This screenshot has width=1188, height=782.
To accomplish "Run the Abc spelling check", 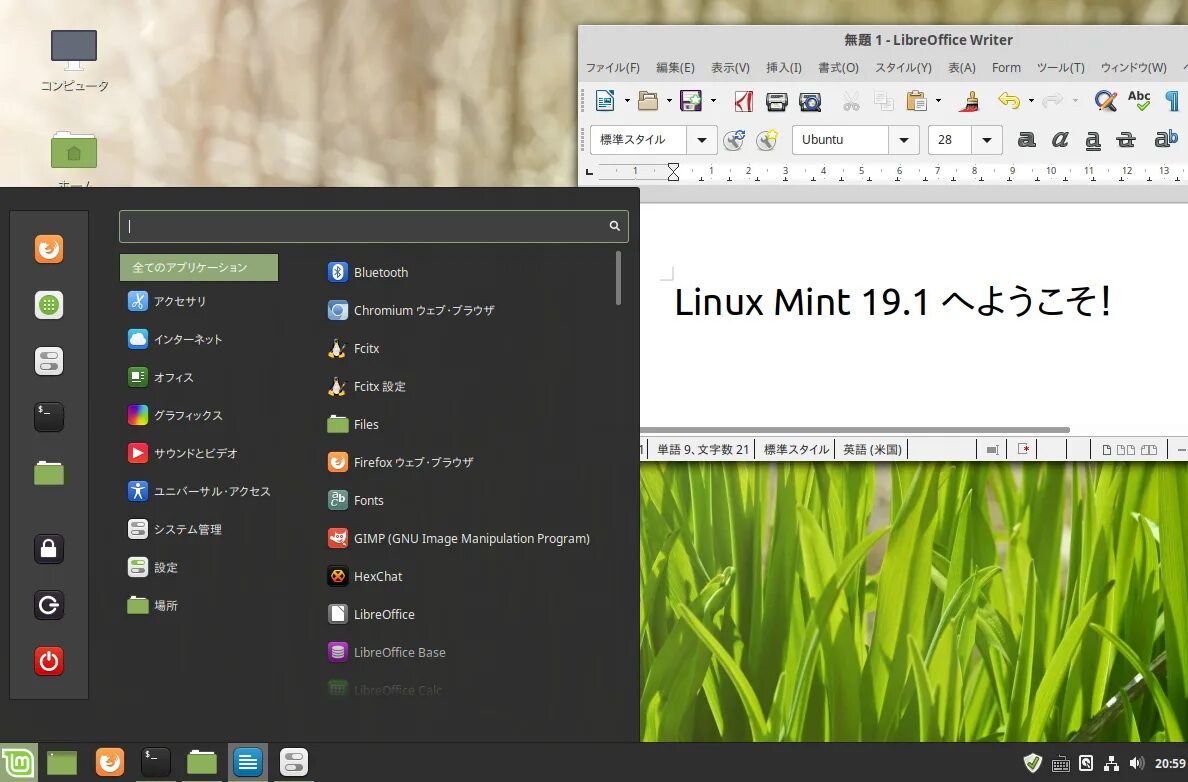I will tap(1139, 100).
